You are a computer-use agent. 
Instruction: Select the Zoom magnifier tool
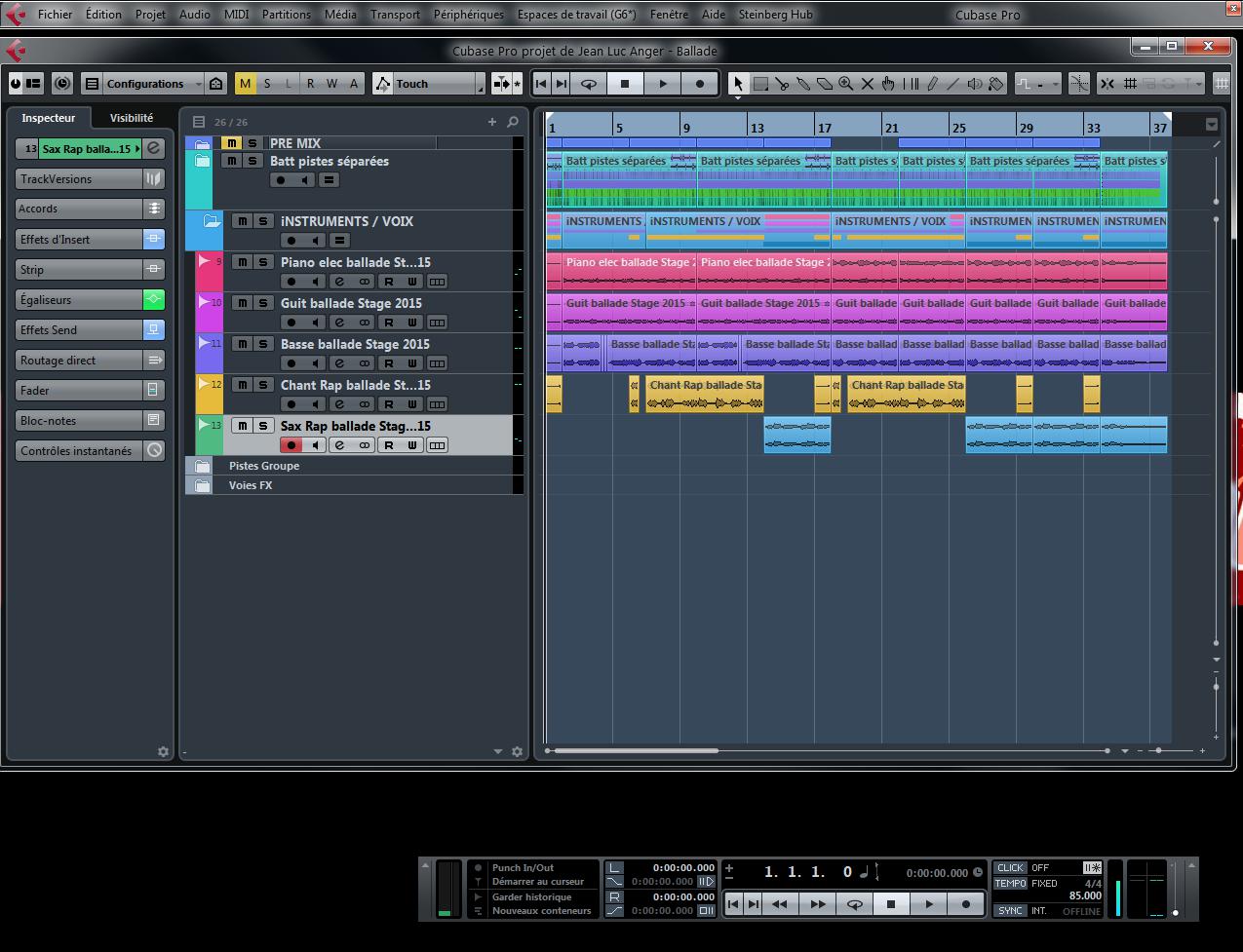846,84
